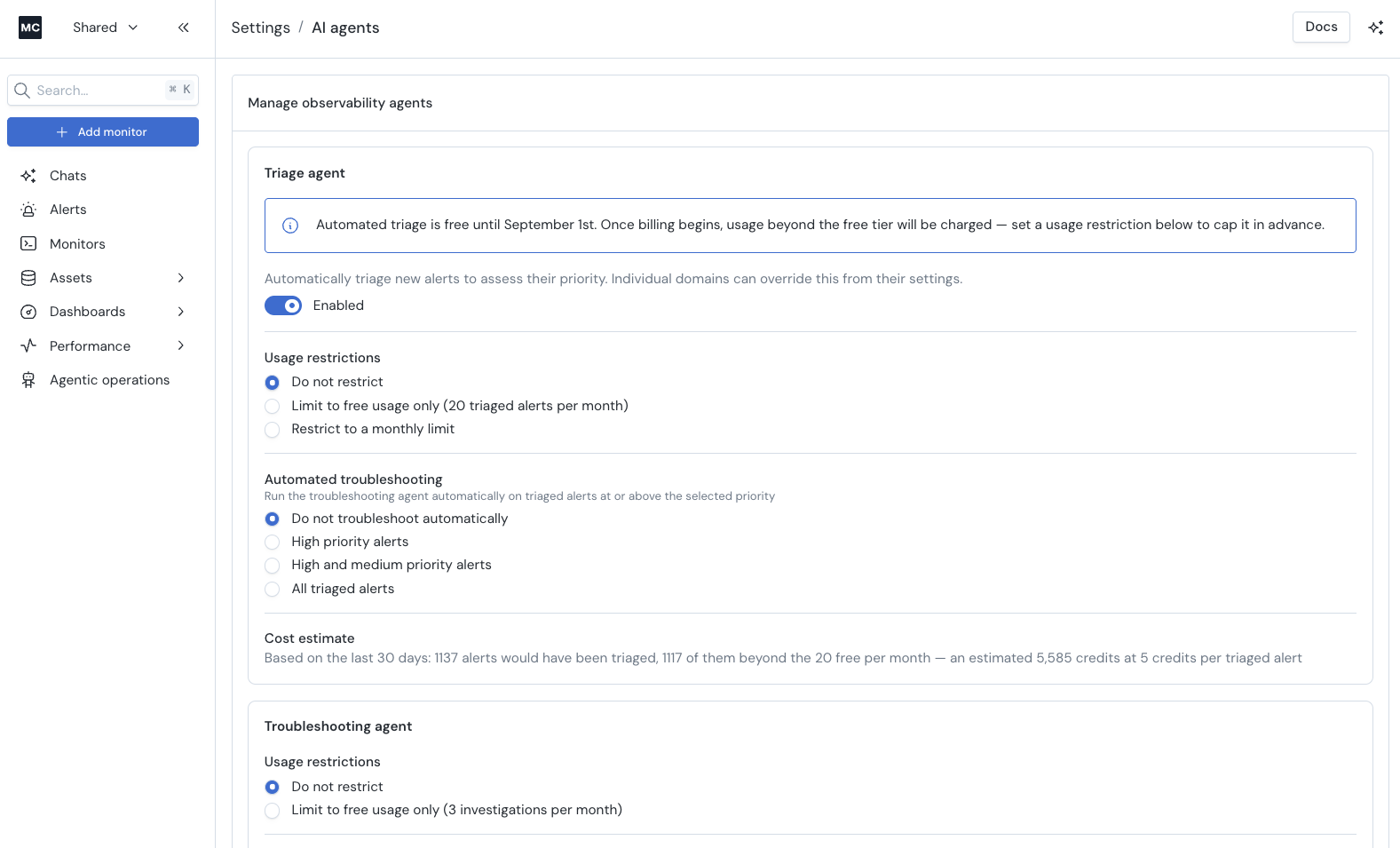Click the info icon in triage banner
1400x848 pixels.
(x=290, y=226)
